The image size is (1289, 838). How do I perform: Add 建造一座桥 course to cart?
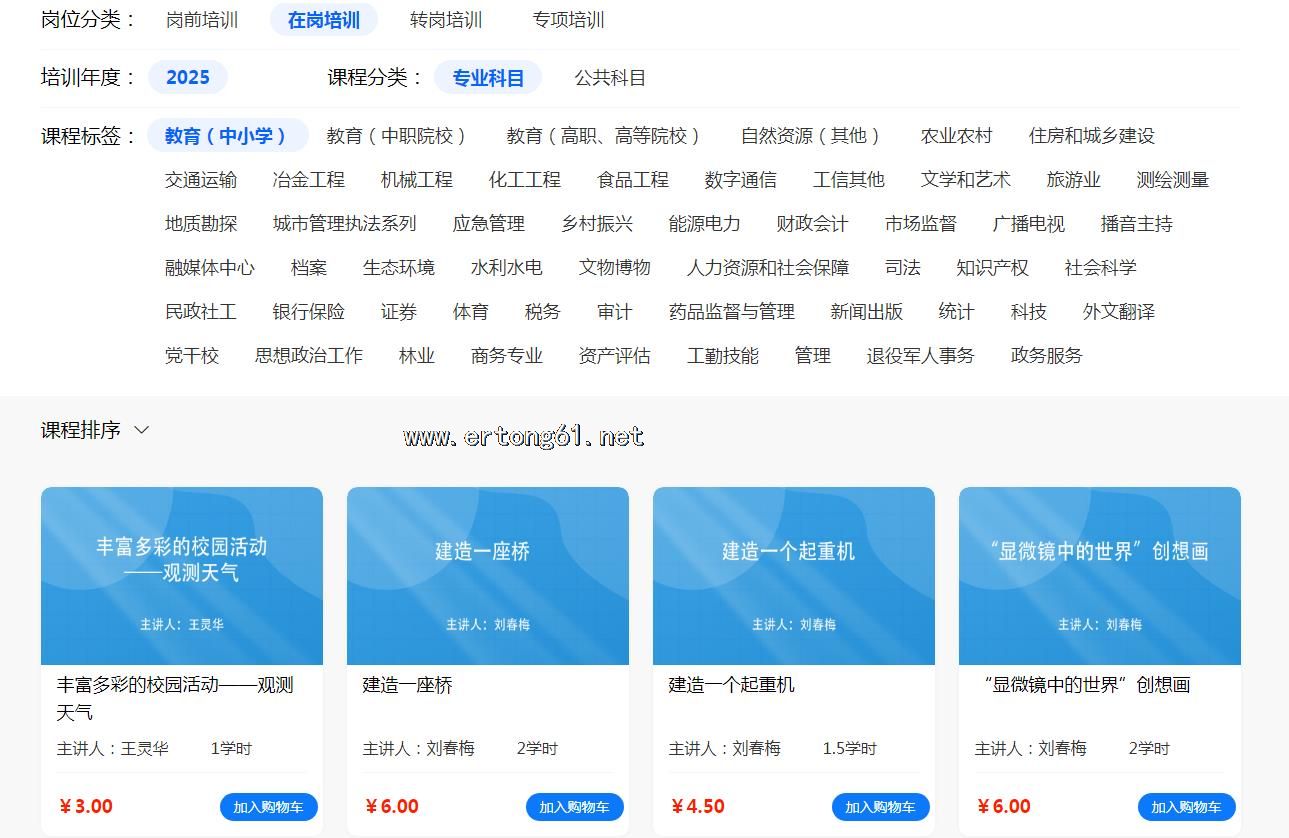pyautogui.click(x=574, y=807)
